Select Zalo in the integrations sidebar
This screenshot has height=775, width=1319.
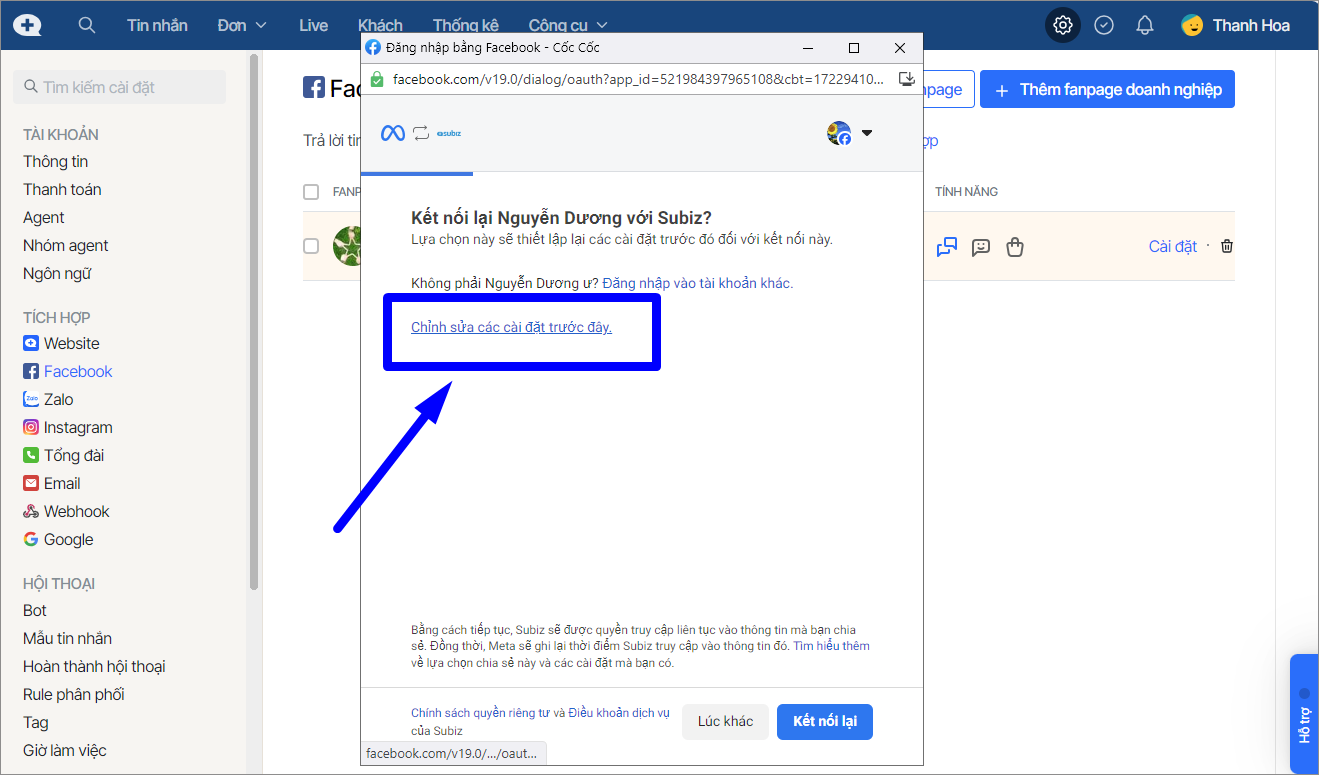tap(58, 399)
